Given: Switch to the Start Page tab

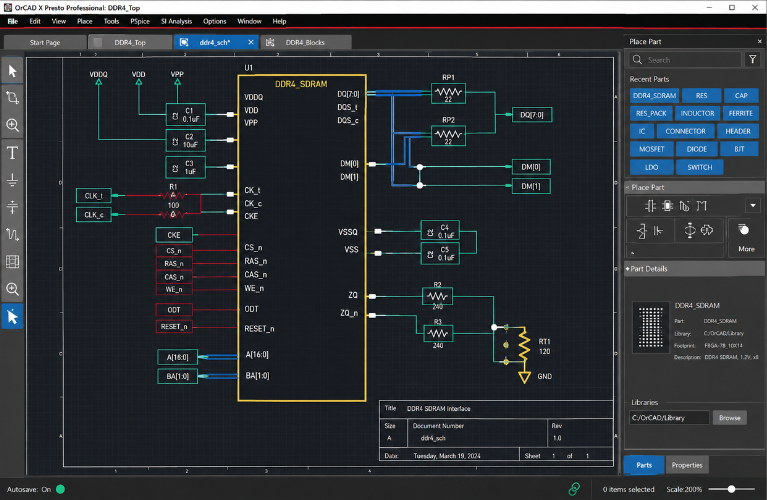Looking at the screenshot, I should click(45, 43).
